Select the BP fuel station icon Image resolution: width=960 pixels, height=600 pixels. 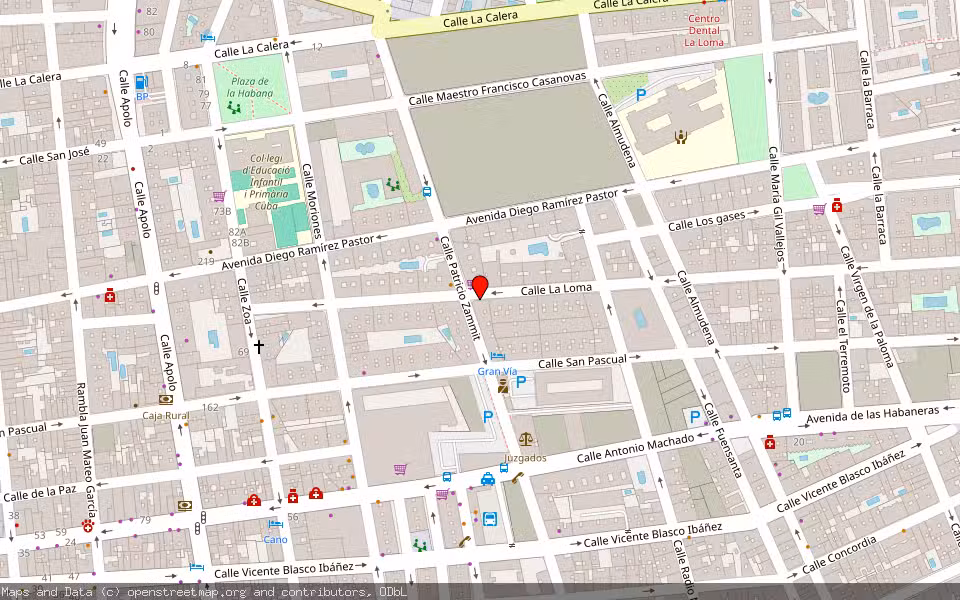click(141, 83)
